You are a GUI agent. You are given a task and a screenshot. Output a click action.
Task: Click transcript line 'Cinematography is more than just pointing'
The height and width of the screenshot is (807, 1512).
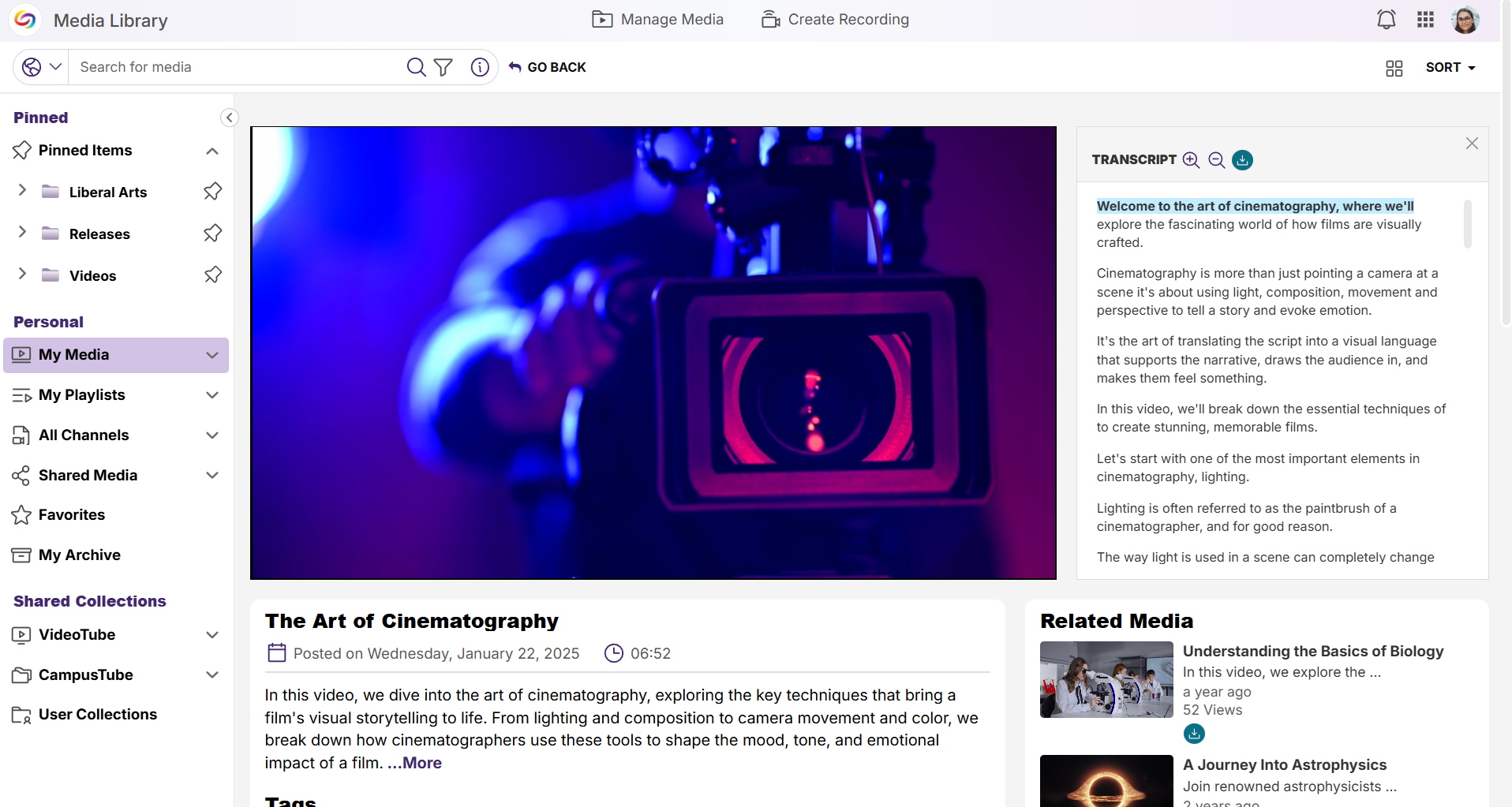1267,292
